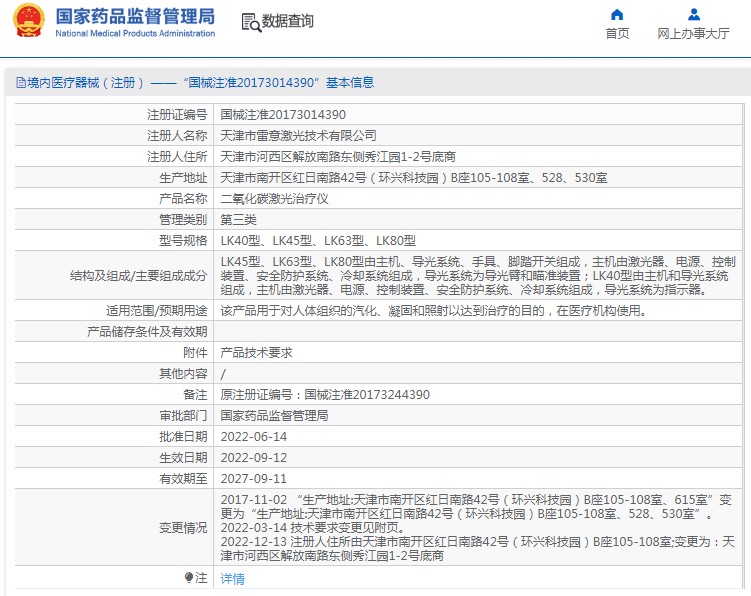Screen dimensions: 751x596
Task: Click the 审批部门 row label
Action: coord(183,416)
